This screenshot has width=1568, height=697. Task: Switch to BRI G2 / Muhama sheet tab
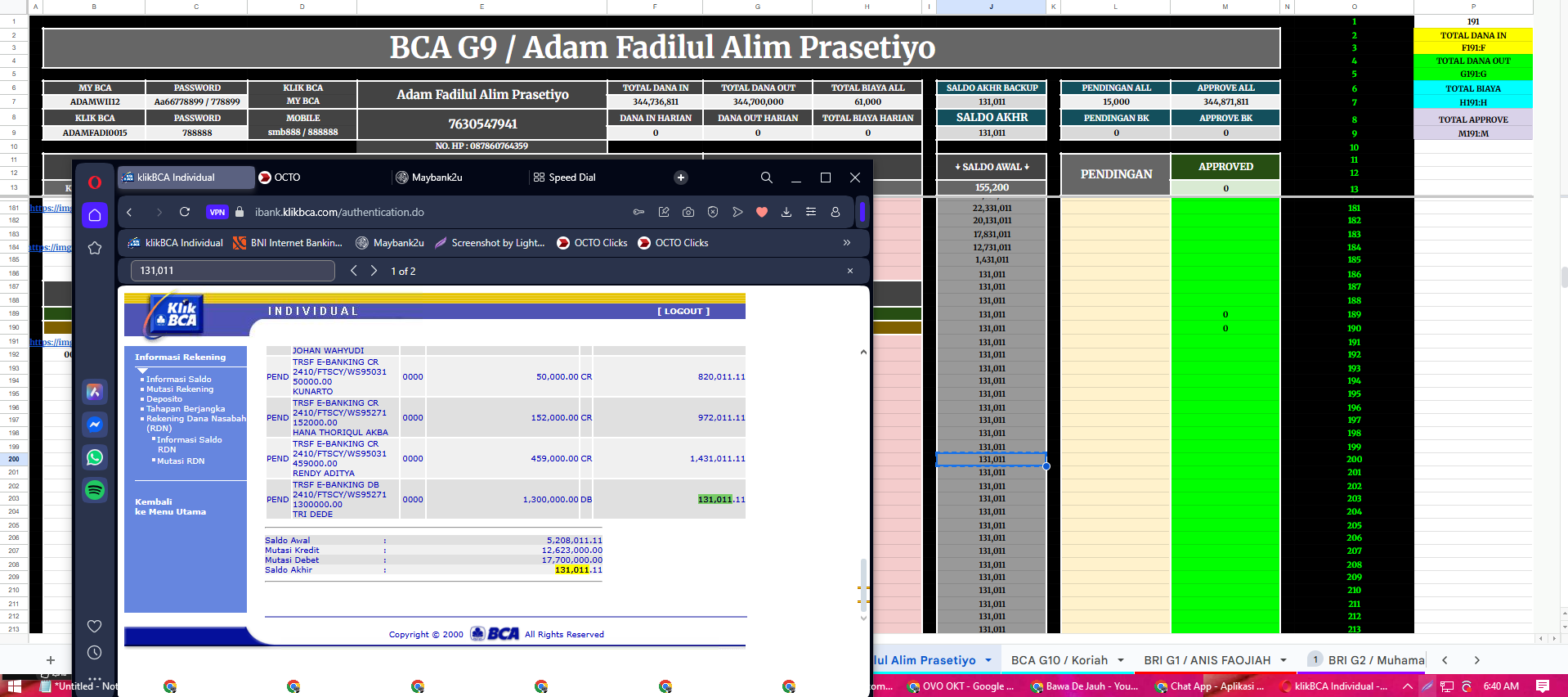(1377, 660)
